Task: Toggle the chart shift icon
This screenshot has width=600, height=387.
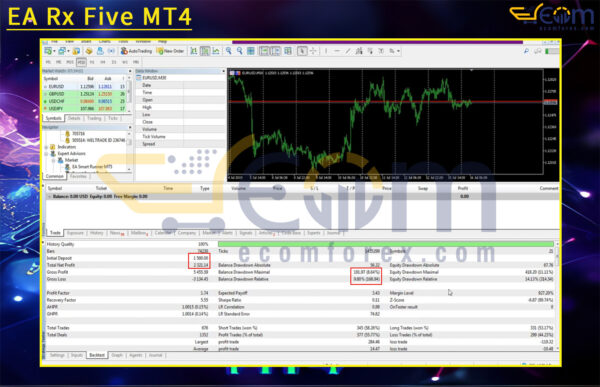Action: pyautogui.click(x=276, y=51)
